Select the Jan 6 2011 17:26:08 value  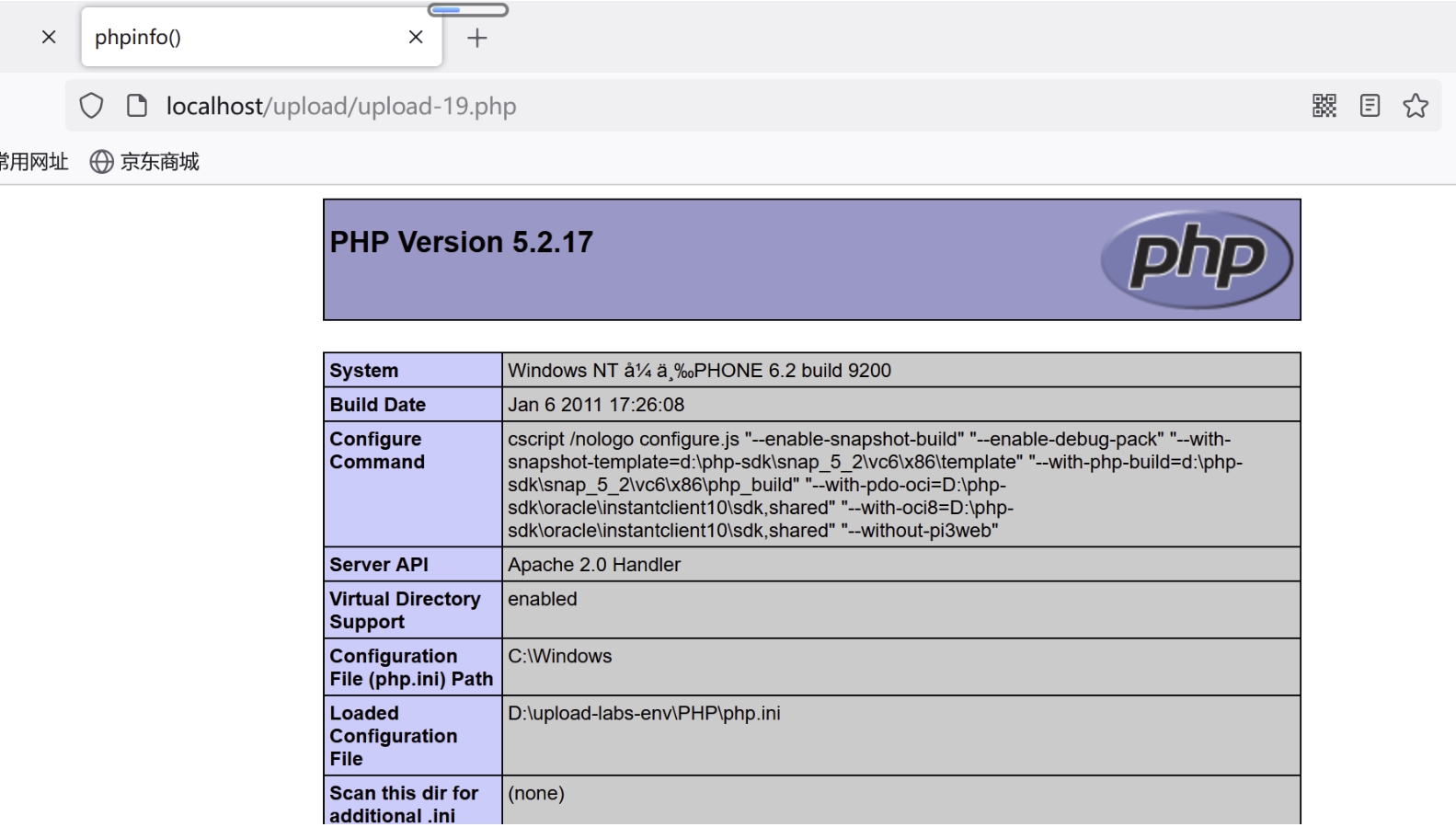(x=596, y=404)
